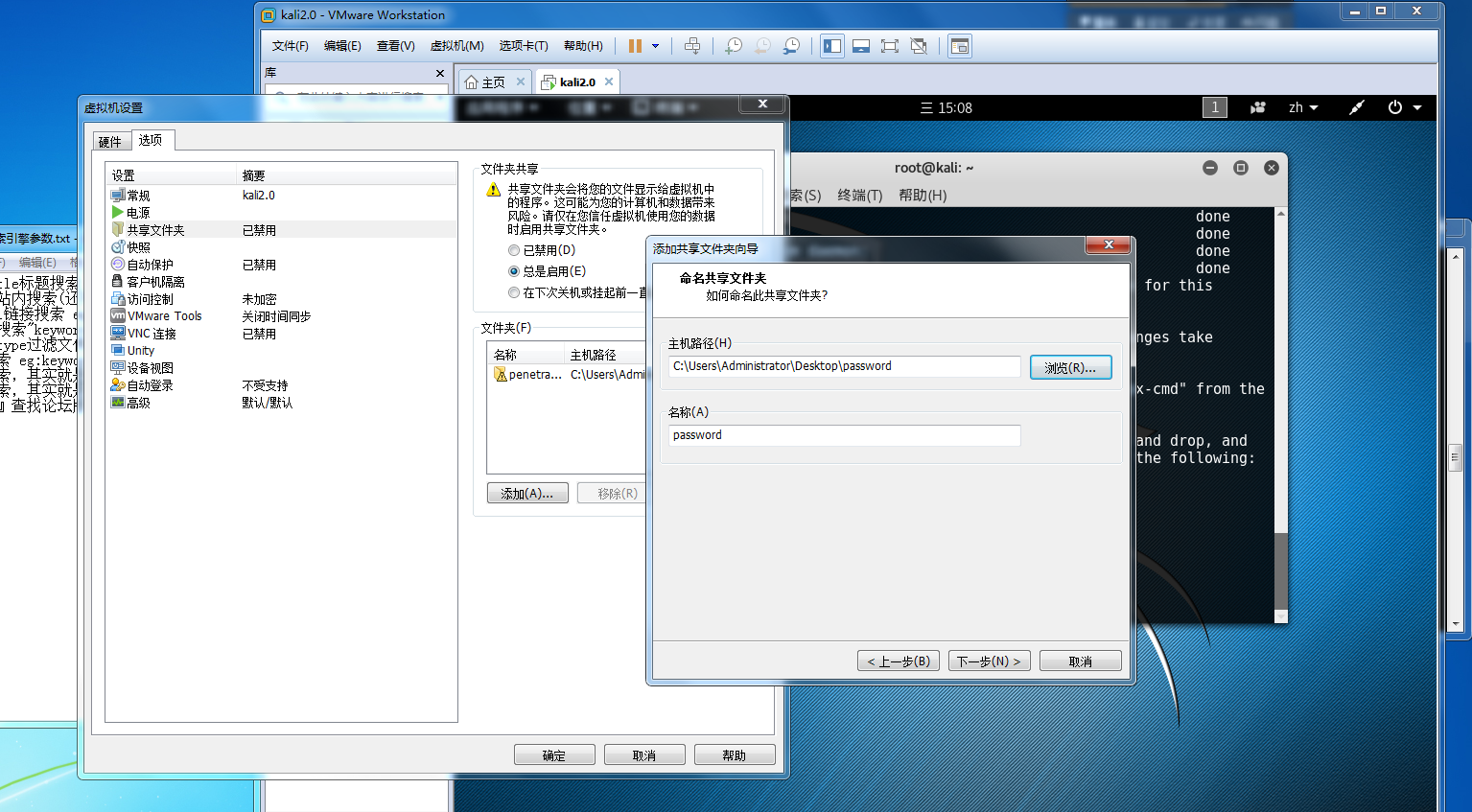
Task: Click the Kali video recorder panel icon
Action: 1258,107
